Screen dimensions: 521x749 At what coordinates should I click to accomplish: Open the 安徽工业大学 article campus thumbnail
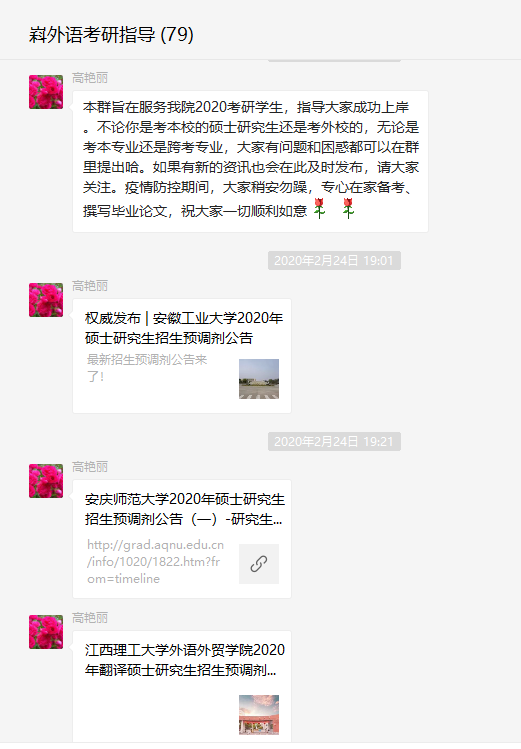(259, 379)
